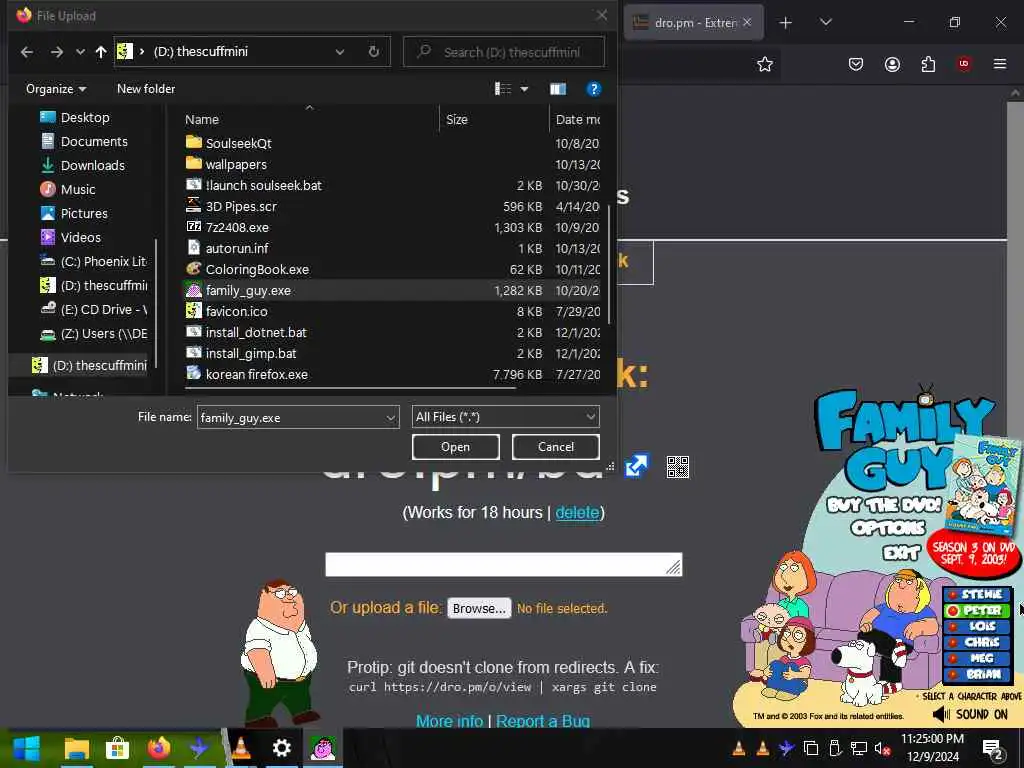Expand the File name history dropdown
The height and width of the screenshot is (768, 1024).
(x=390, y=417)
